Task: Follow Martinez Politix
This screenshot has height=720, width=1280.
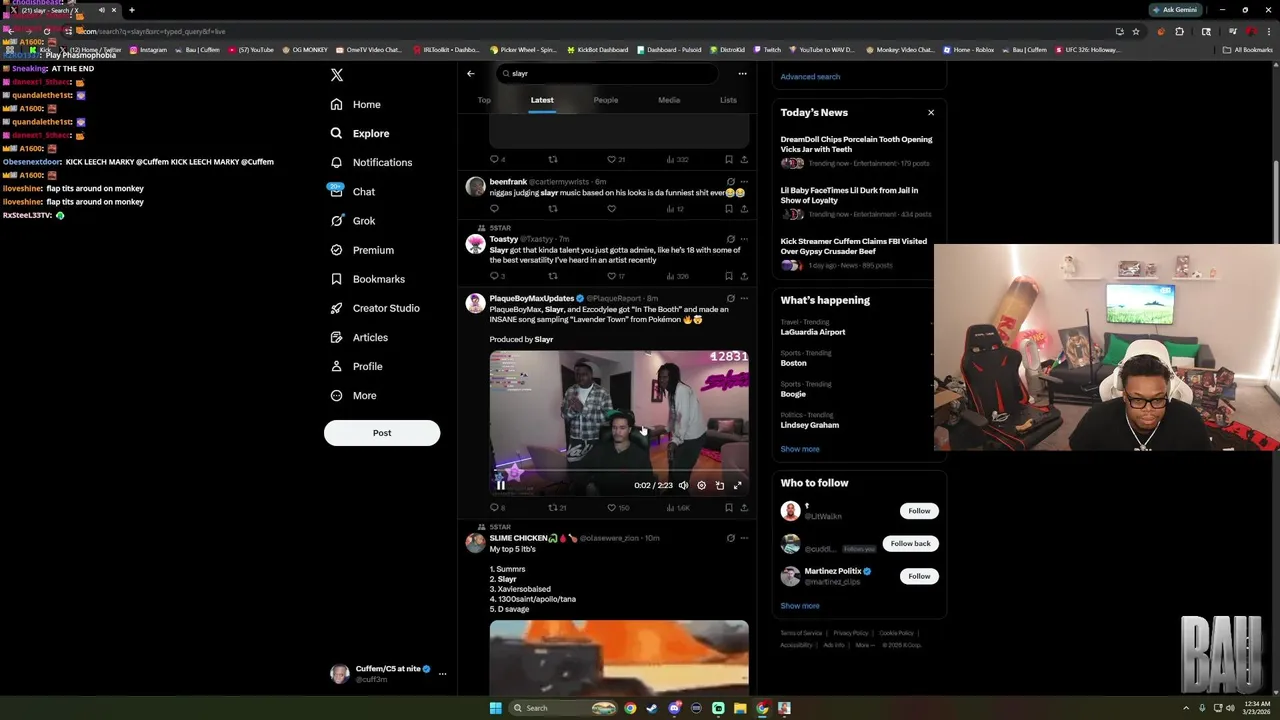Action: click(x=919, y=576)
